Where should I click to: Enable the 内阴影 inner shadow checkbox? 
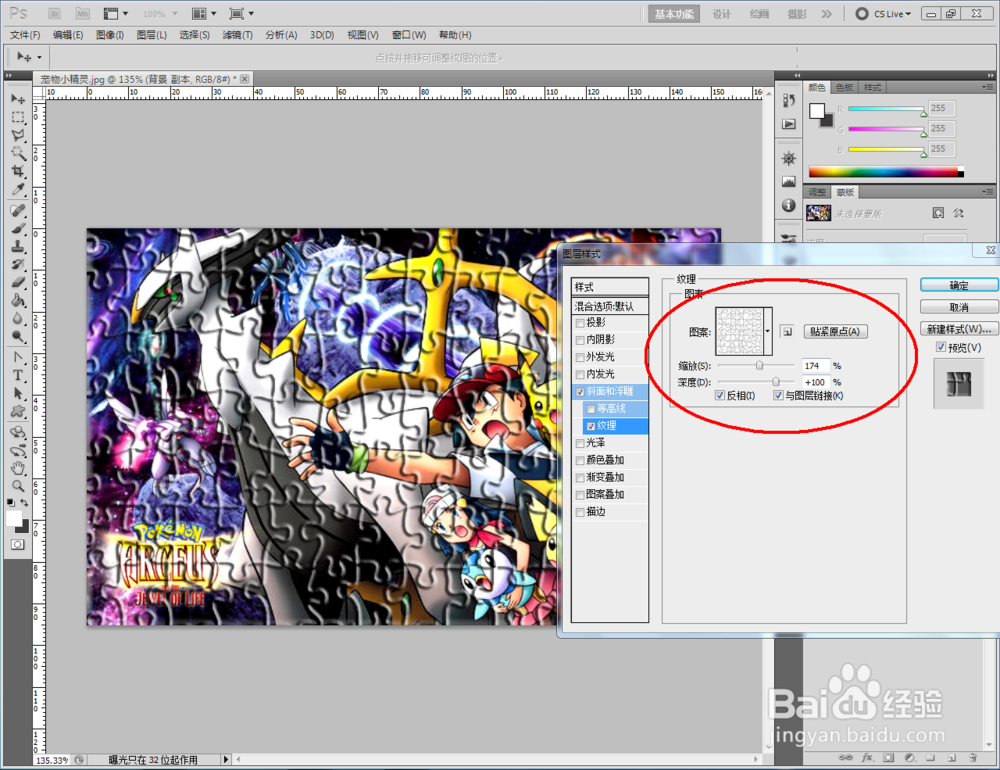click(580, 340)
